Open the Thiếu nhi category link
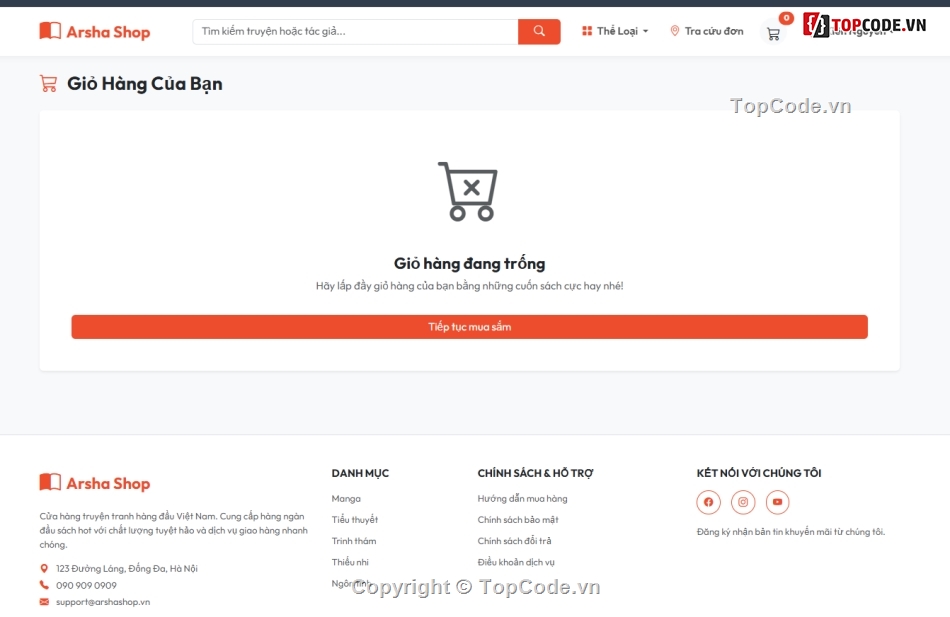The image size is (950, 617). (350, 562)
